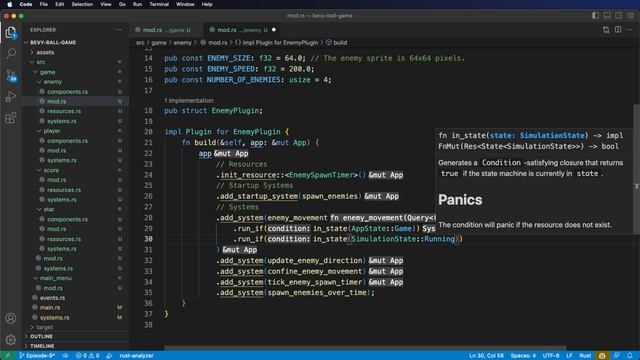Screen dimensions: 640x360
Task: Click the feedback icon in status bar
Action: coord(616,356)
